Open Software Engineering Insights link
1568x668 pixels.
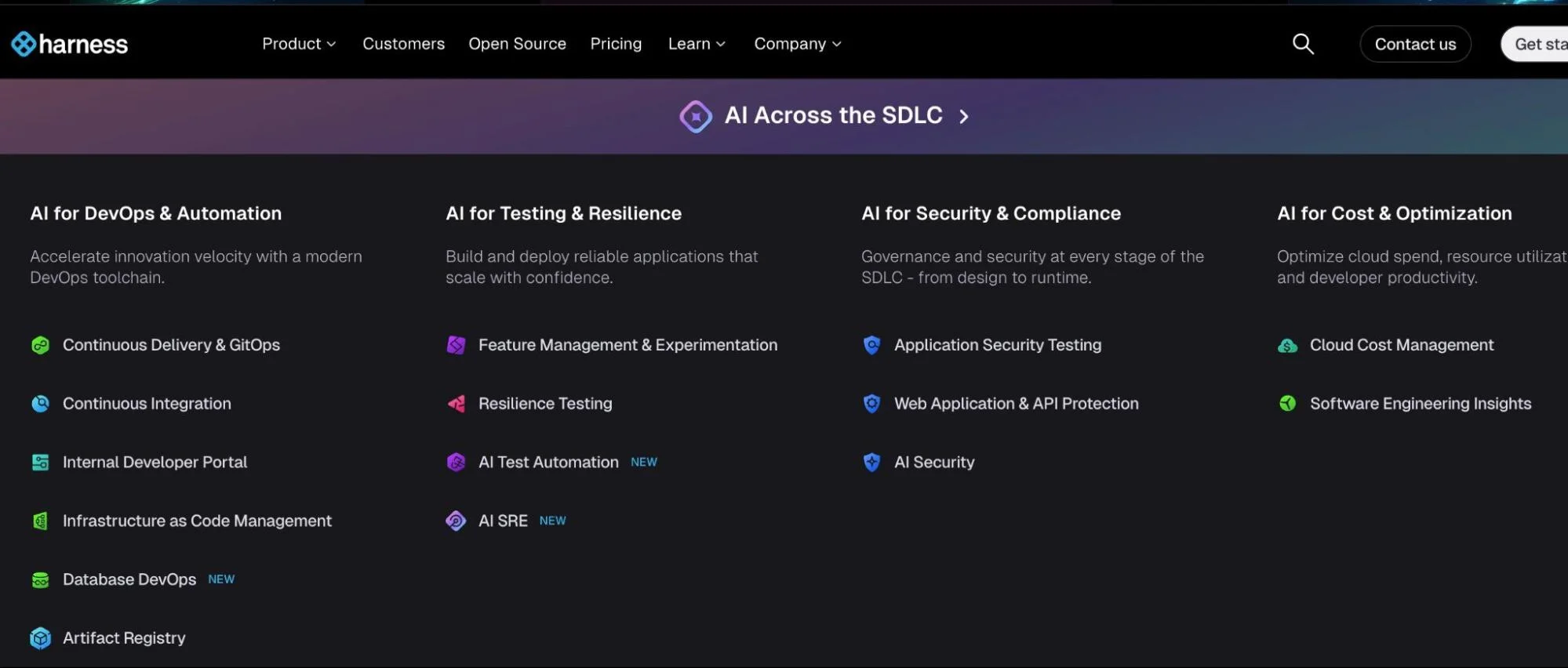[1421, 404]
